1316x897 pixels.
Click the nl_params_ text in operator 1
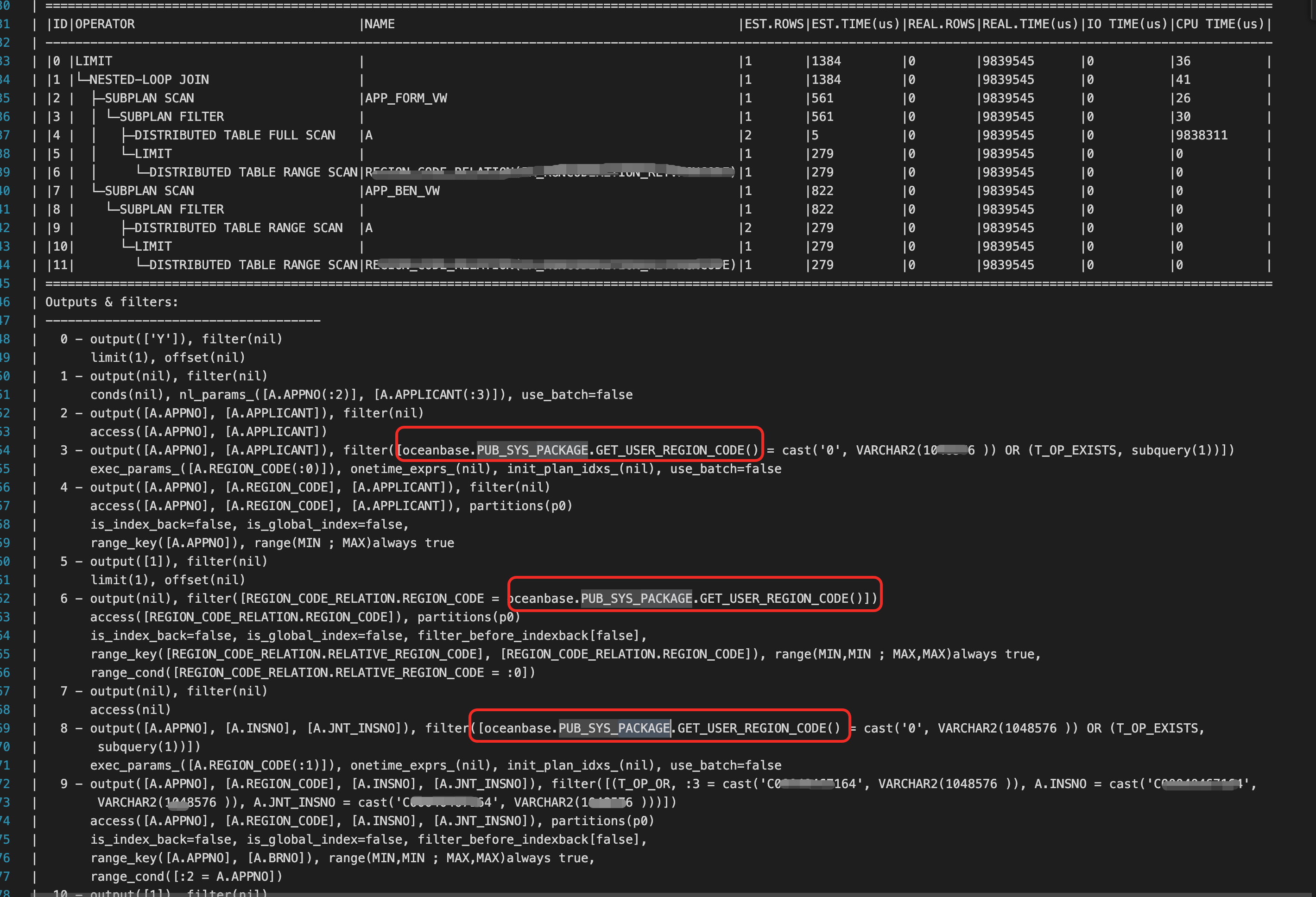click(216, 395)
